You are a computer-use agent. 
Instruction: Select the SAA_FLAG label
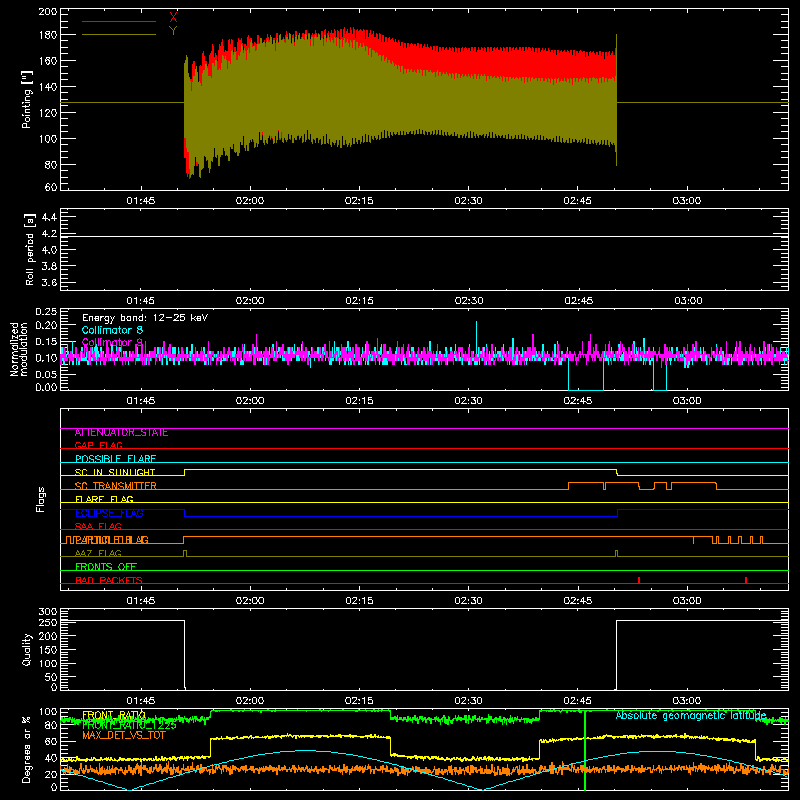coord(98,526)
